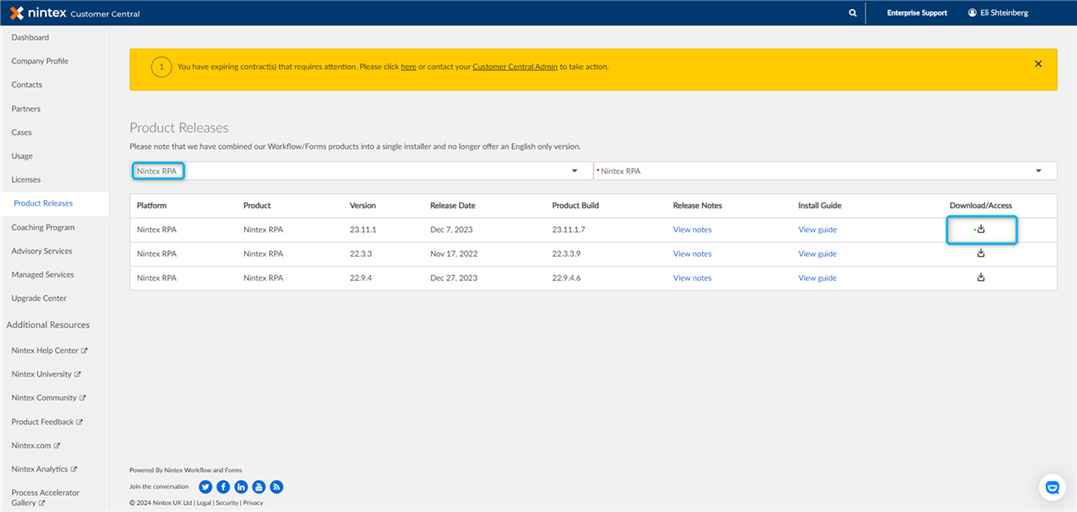This screenshot has width=1077, height=512.
Task: Open the Twitter social icon in footer
Action: pyautogui.click(x=206, y=487)
